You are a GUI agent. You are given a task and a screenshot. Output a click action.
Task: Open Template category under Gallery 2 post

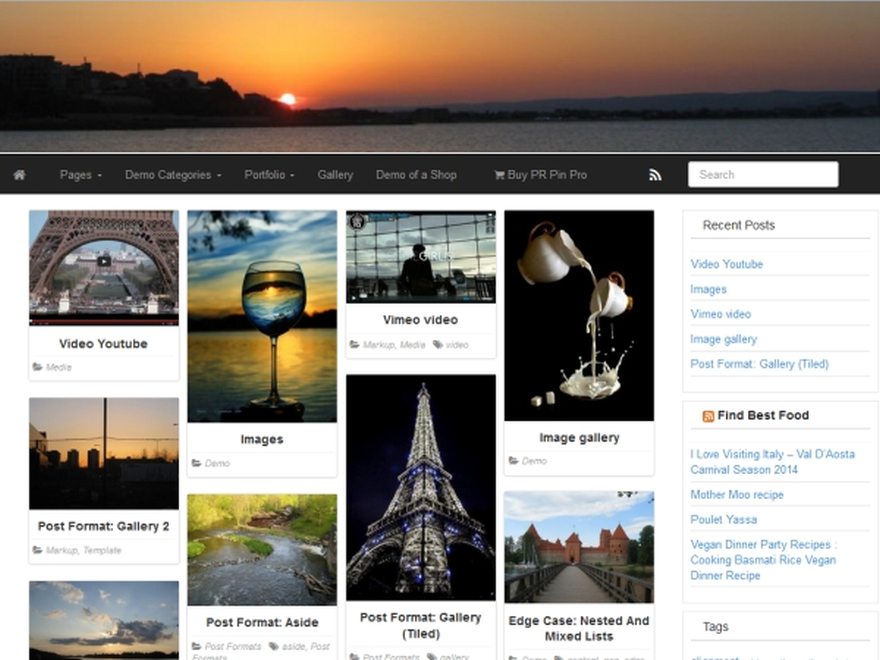102,550
